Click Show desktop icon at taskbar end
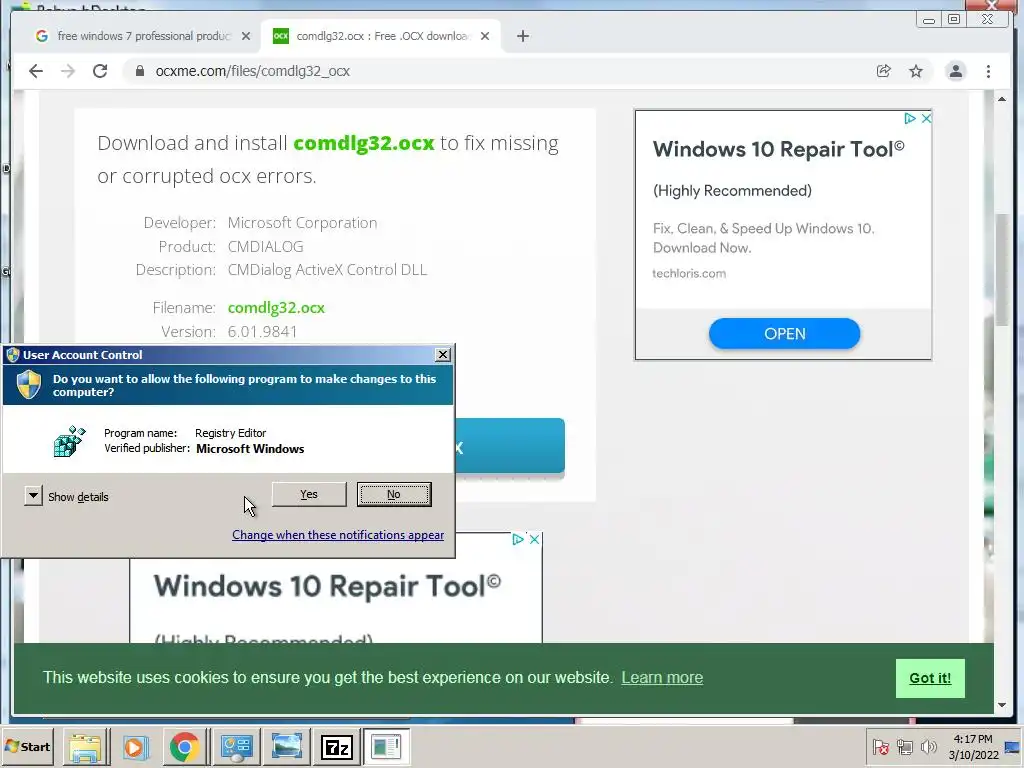 1014,746
